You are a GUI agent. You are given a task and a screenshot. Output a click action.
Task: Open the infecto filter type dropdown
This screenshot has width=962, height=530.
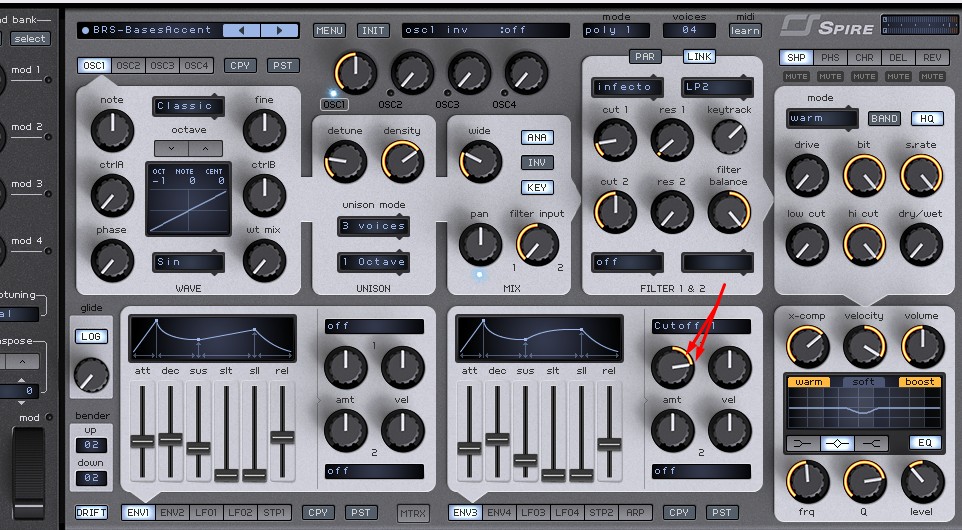click(627, 87)
